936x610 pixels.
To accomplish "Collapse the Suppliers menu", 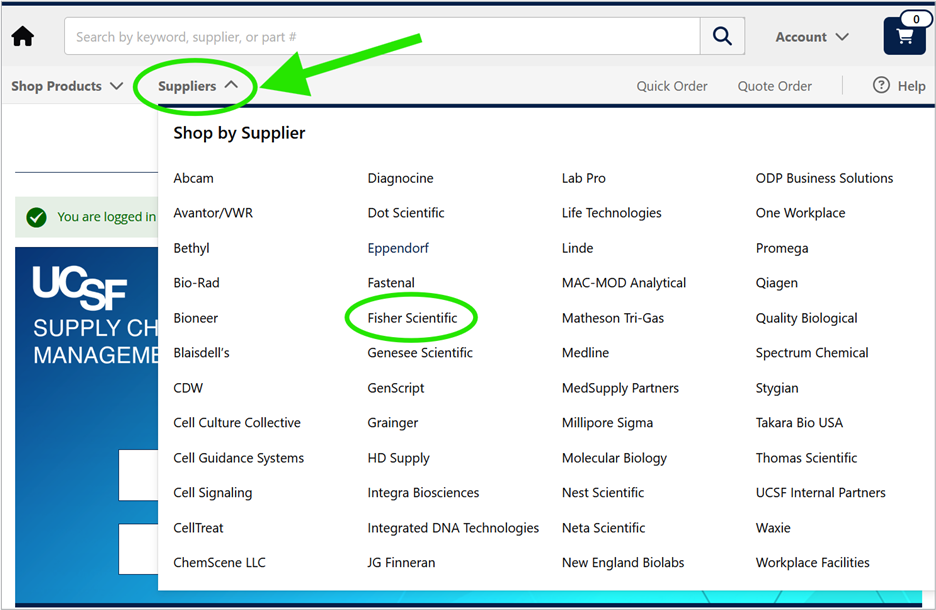I will pos(198,86).
